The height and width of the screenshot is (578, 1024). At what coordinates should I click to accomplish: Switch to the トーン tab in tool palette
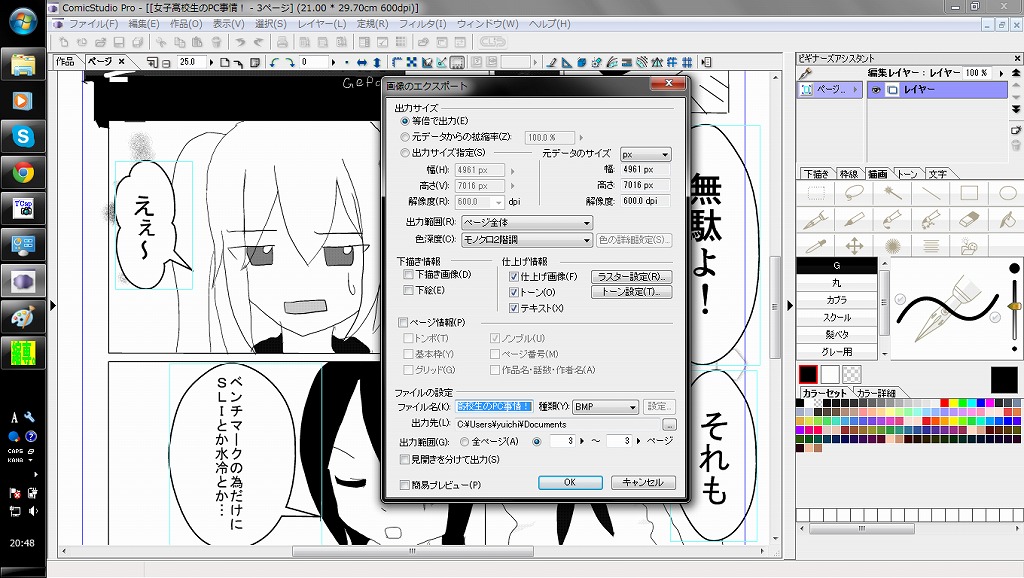pos(907,174)
